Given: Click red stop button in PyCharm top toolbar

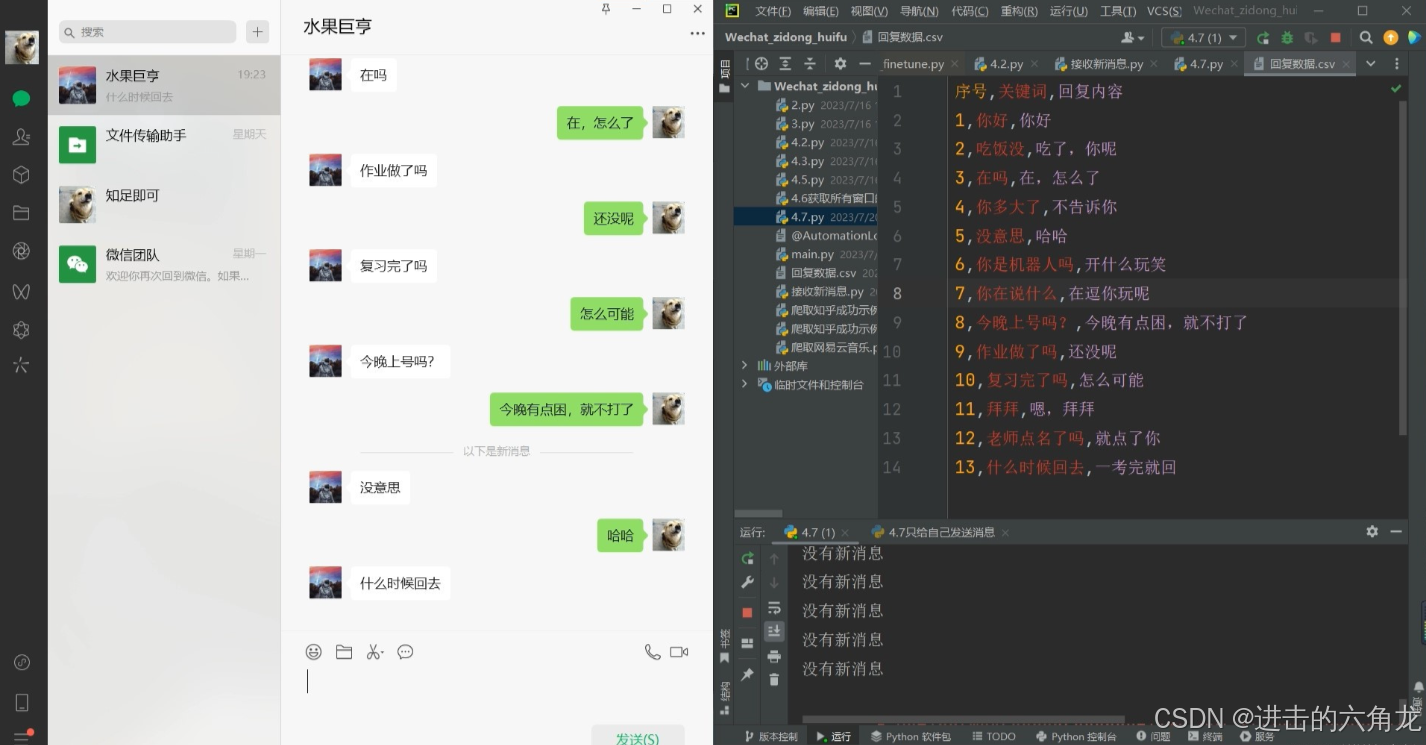Looking at the screenshot, I should [1335, 38].
